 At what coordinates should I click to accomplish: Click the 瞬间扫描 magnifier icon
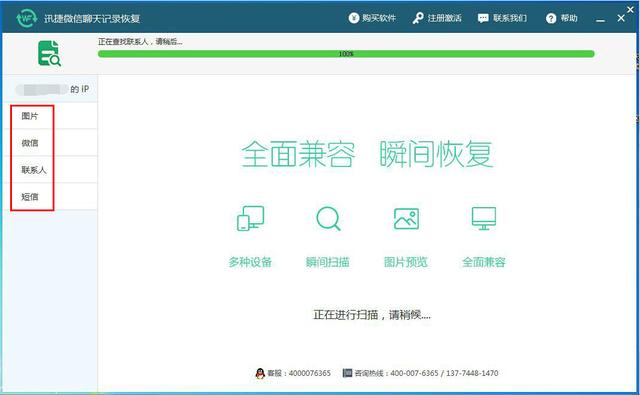328,218
